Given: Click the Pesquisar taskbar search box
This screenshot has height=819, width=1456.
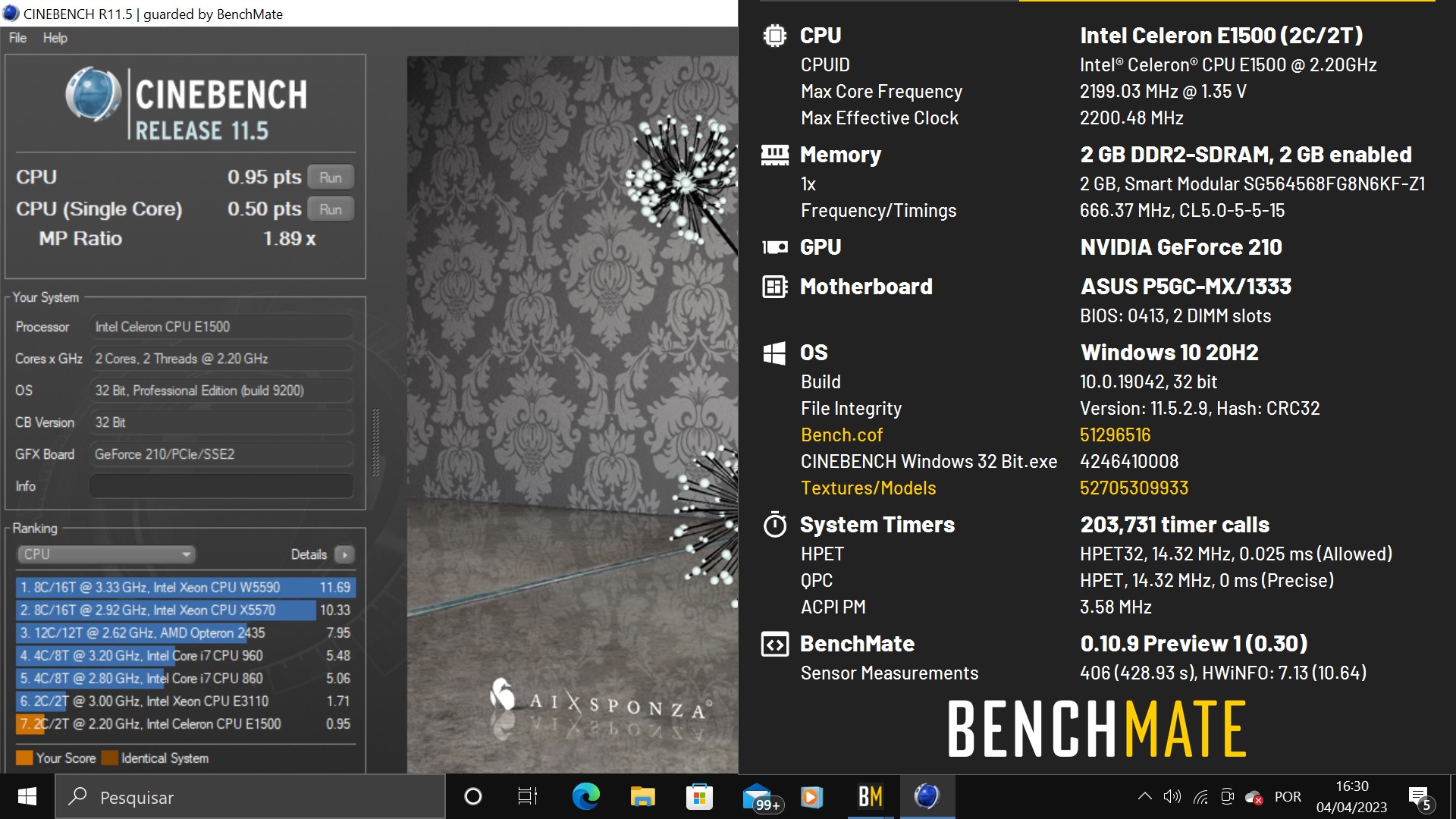Looking at the screenshot, I should click(250, 797).
